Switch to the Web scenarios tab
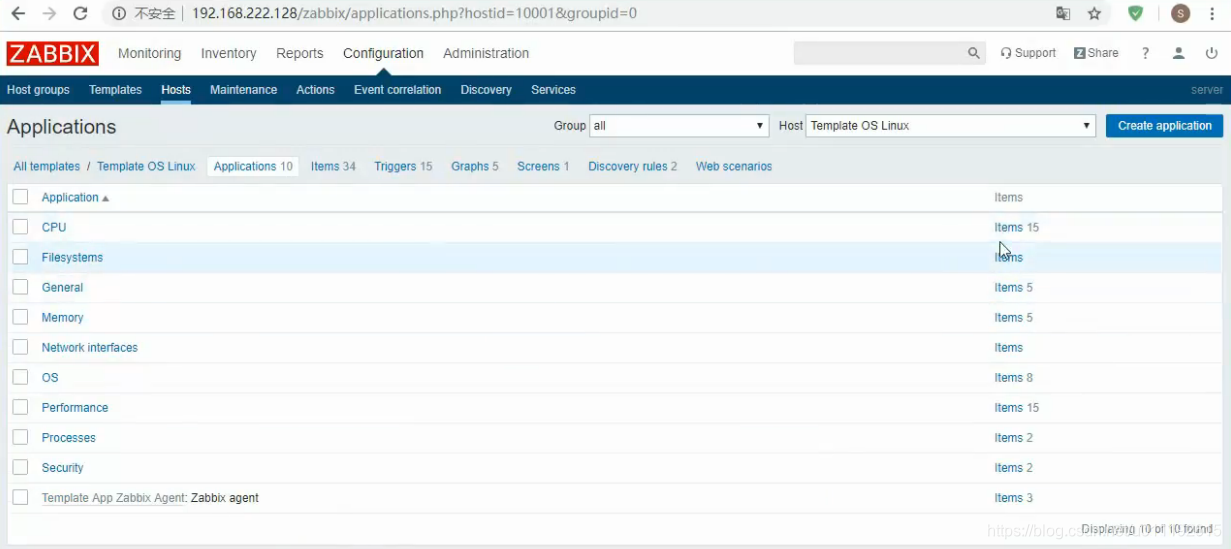1231x549 pixels. 734,166
